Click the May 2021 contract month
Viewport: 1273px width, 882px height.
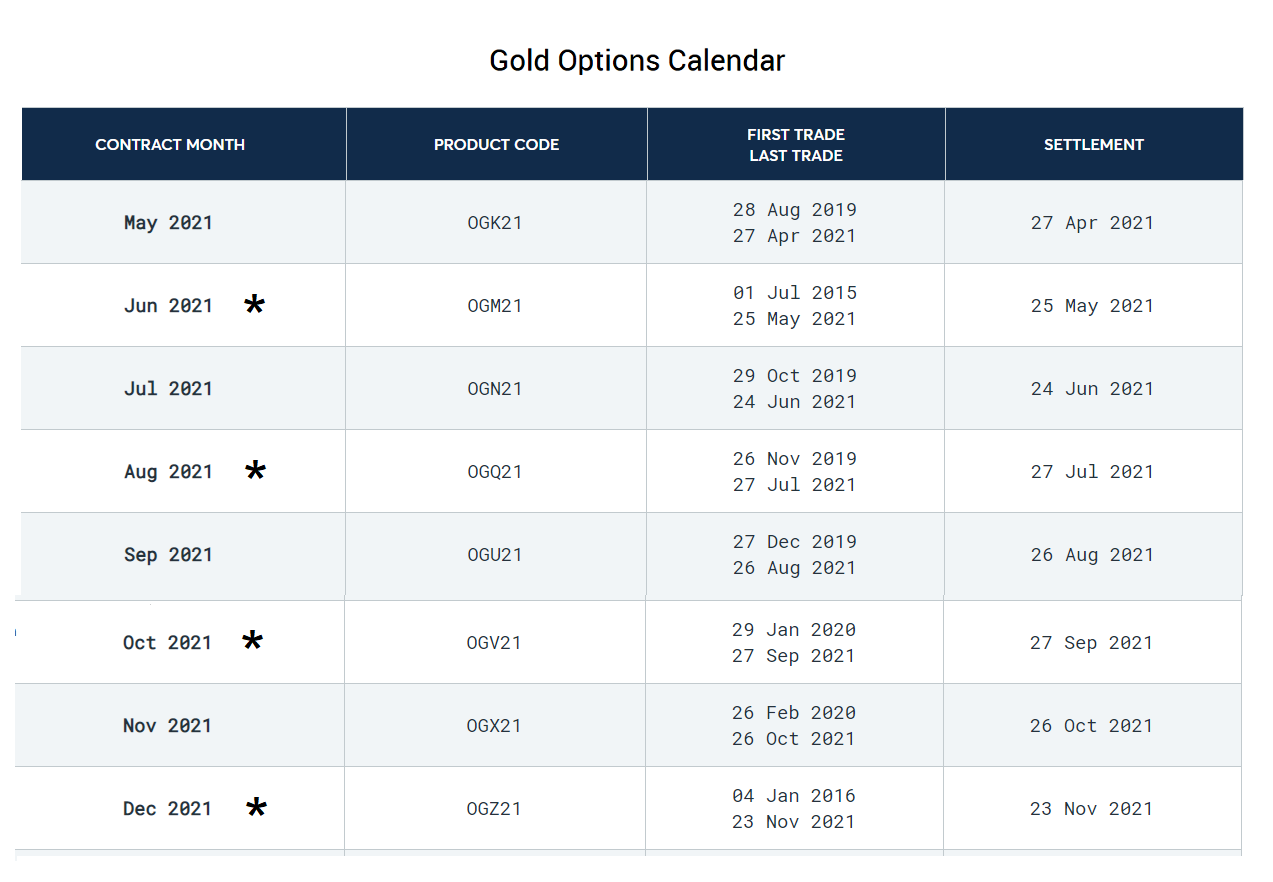tap(168, 223)
